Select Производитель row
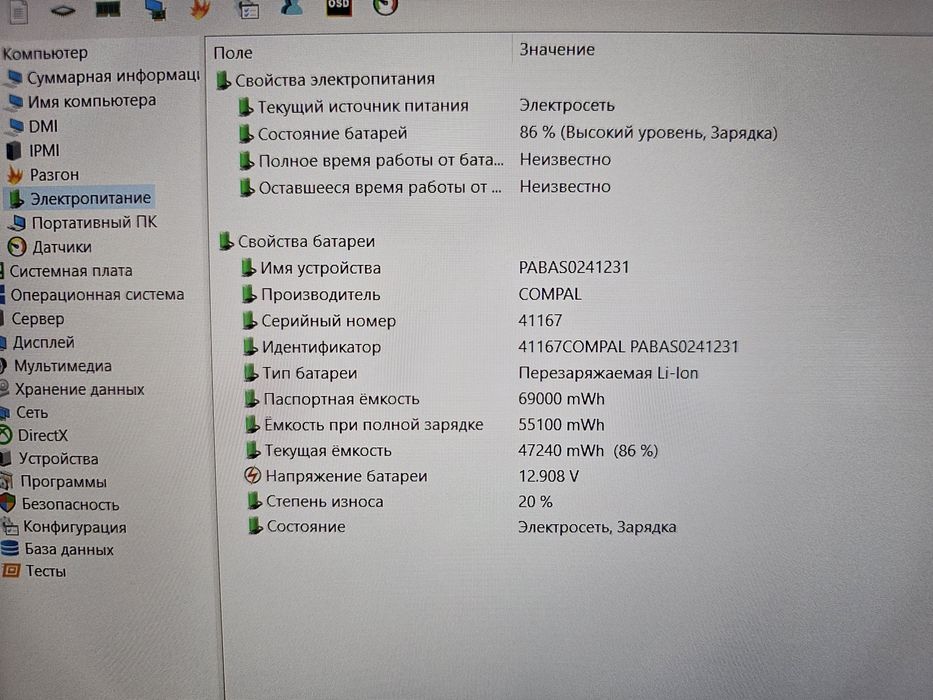The height and width of the screenshot is (700, 933). click(x=311, y=294)
